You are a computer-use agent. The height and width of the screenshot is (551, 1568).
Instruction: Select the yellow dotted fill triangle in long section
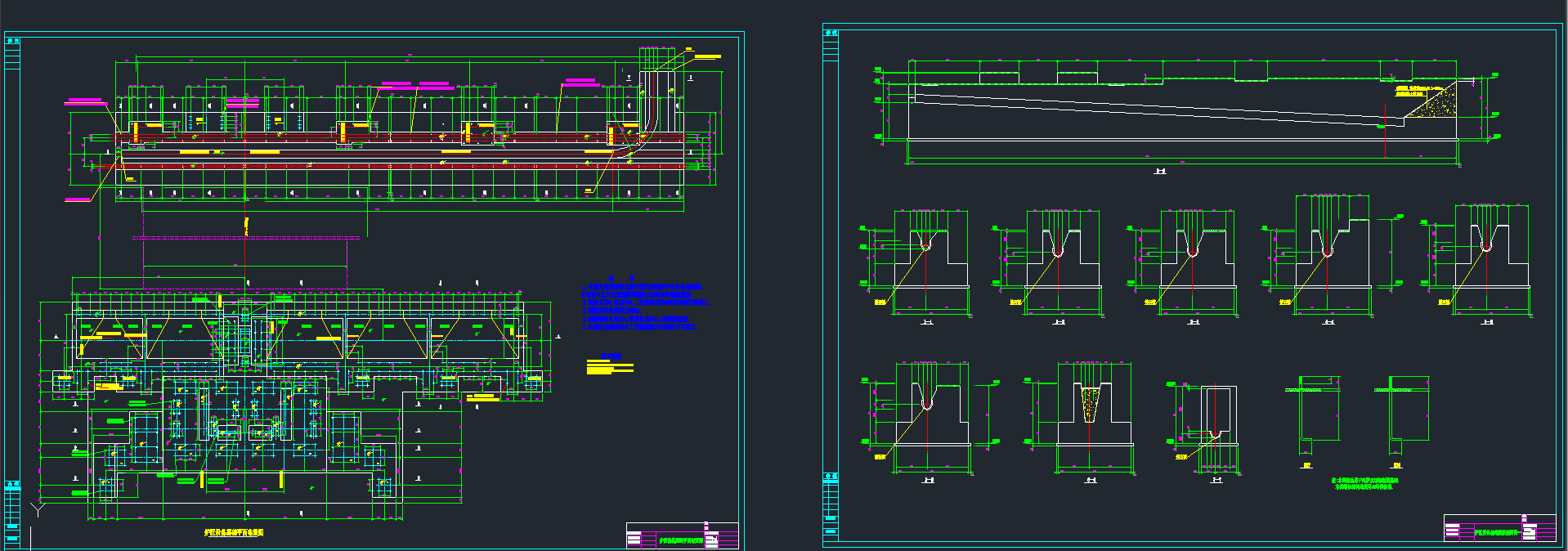tap(1437, 102)
